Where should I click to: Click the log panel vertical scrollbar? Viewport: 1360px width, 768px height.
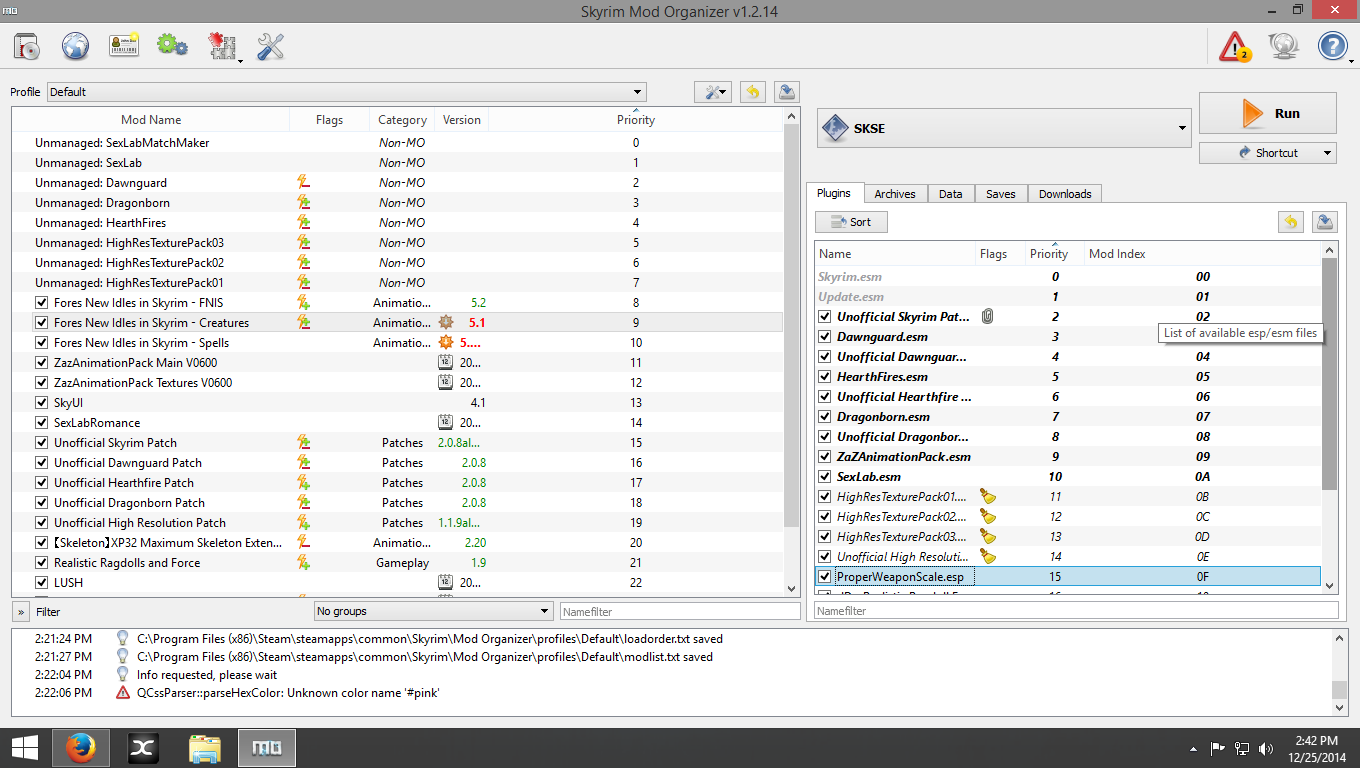point(1340,672)
